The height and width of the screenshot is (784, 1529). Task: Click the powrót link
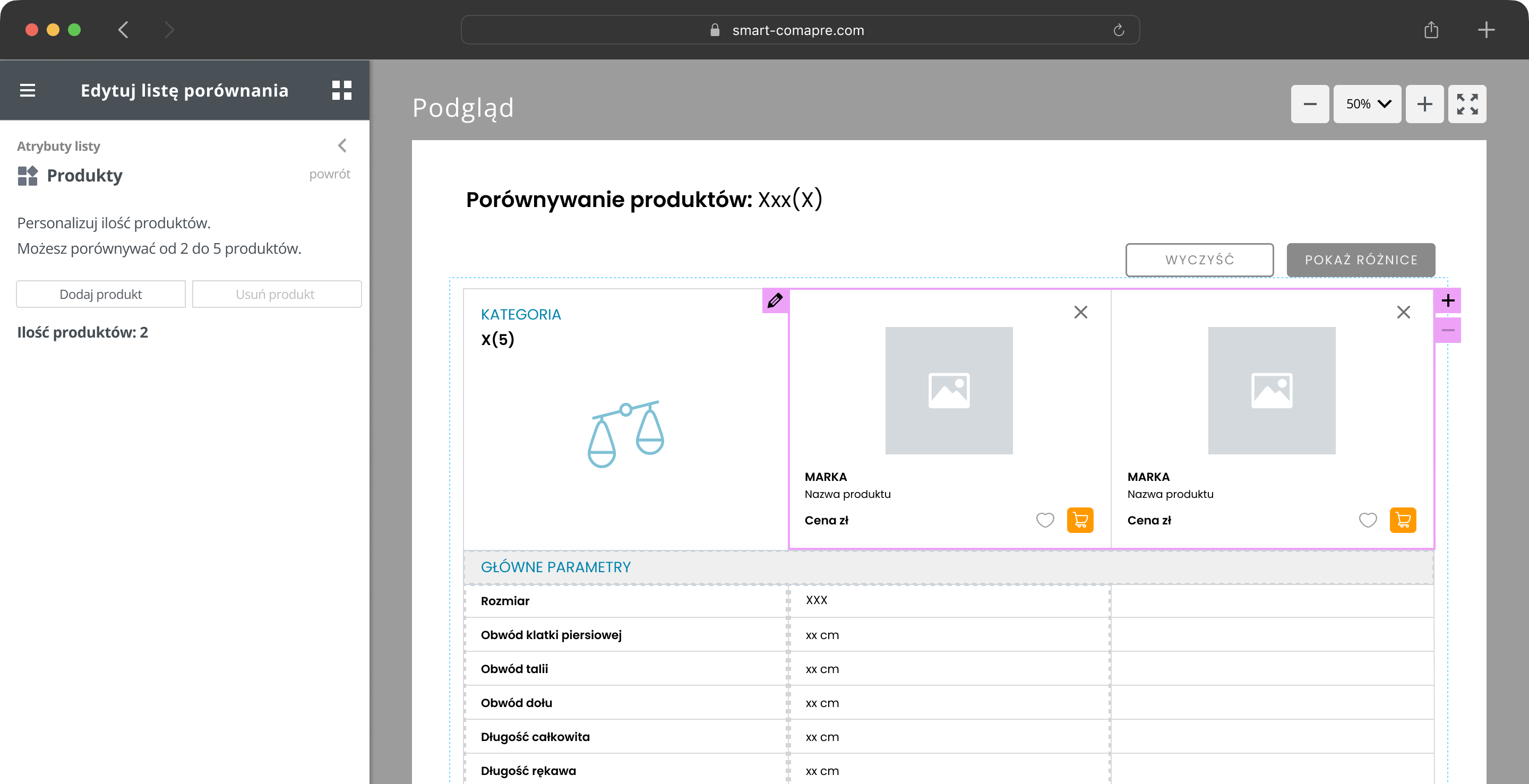(x=329, y=174)
